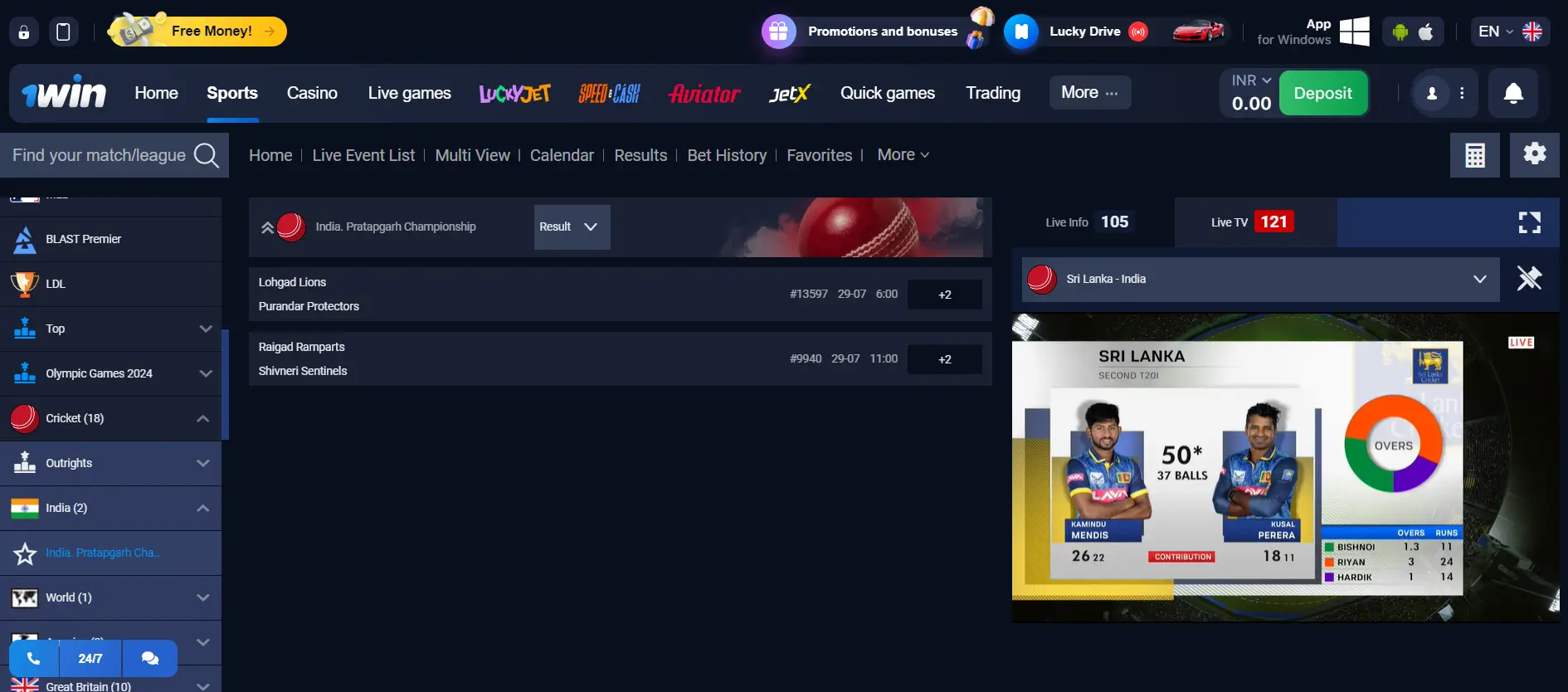This screenshot has height=692, width=1568.
Task: Launch the Aviator game
Action: [704, 93]
